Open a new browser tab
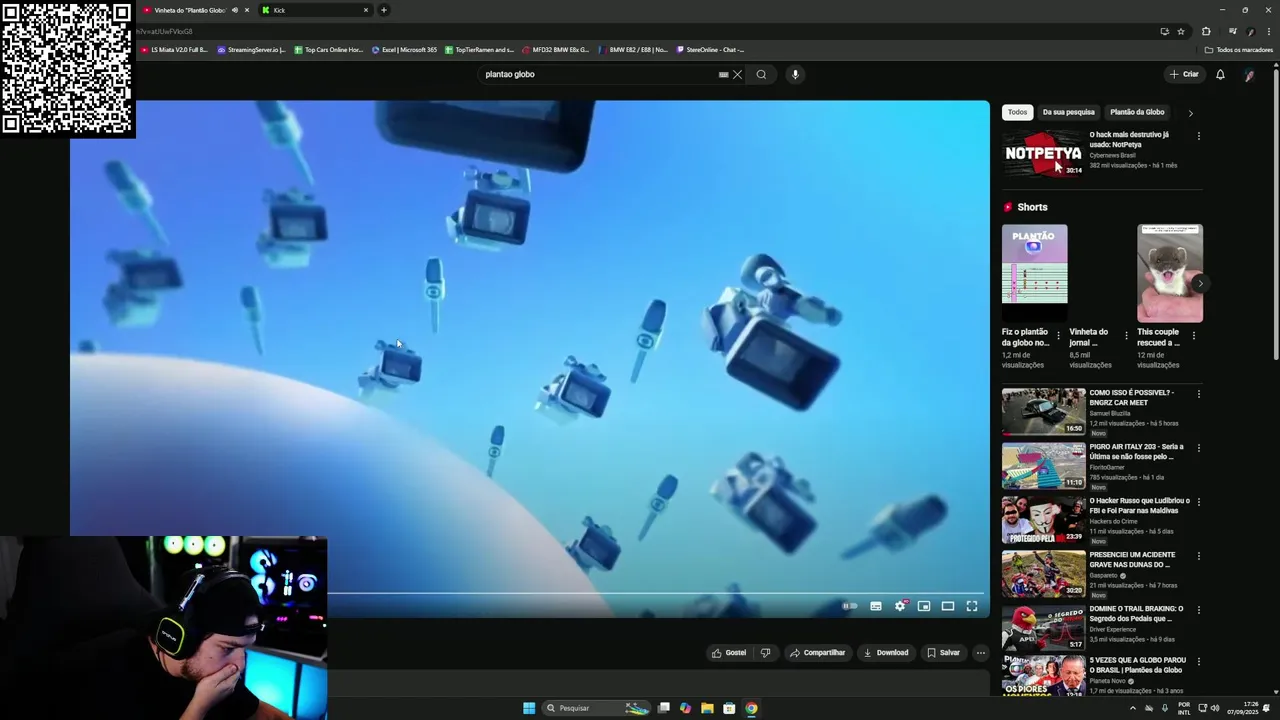This screenshot has height=720, width=1280. [383, 10]
